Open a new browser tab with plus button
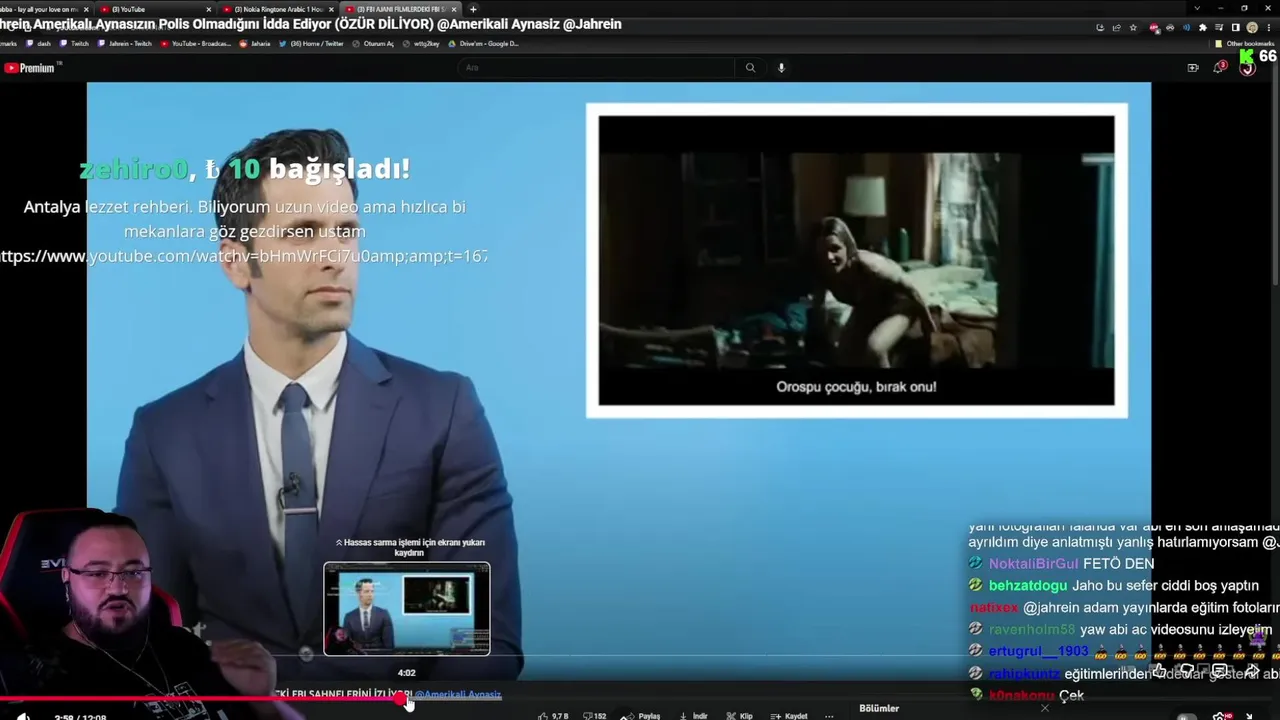Screen dimensions: 1280x720 coord(473,9)
